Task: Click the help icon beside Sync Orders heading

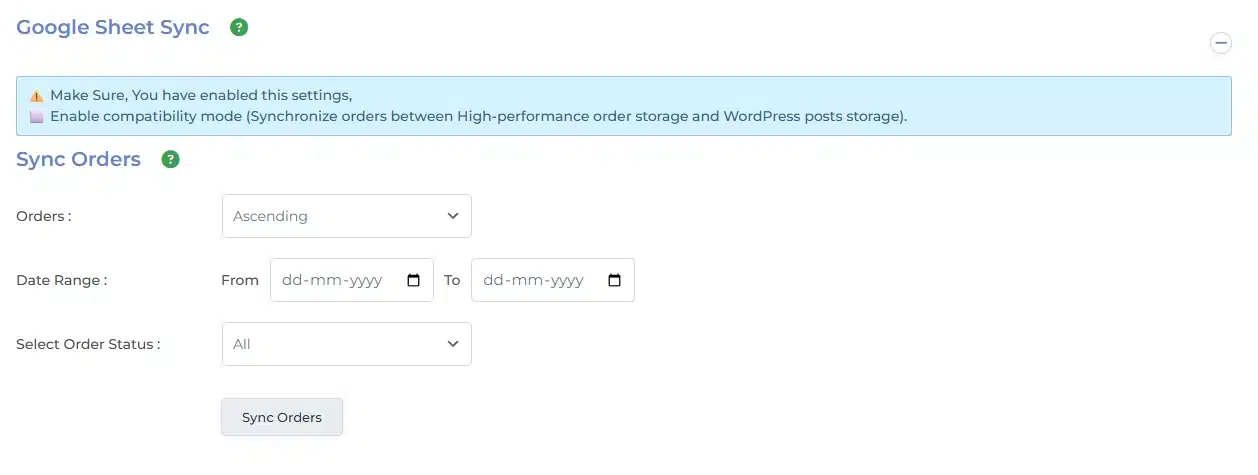Action: 171,160
